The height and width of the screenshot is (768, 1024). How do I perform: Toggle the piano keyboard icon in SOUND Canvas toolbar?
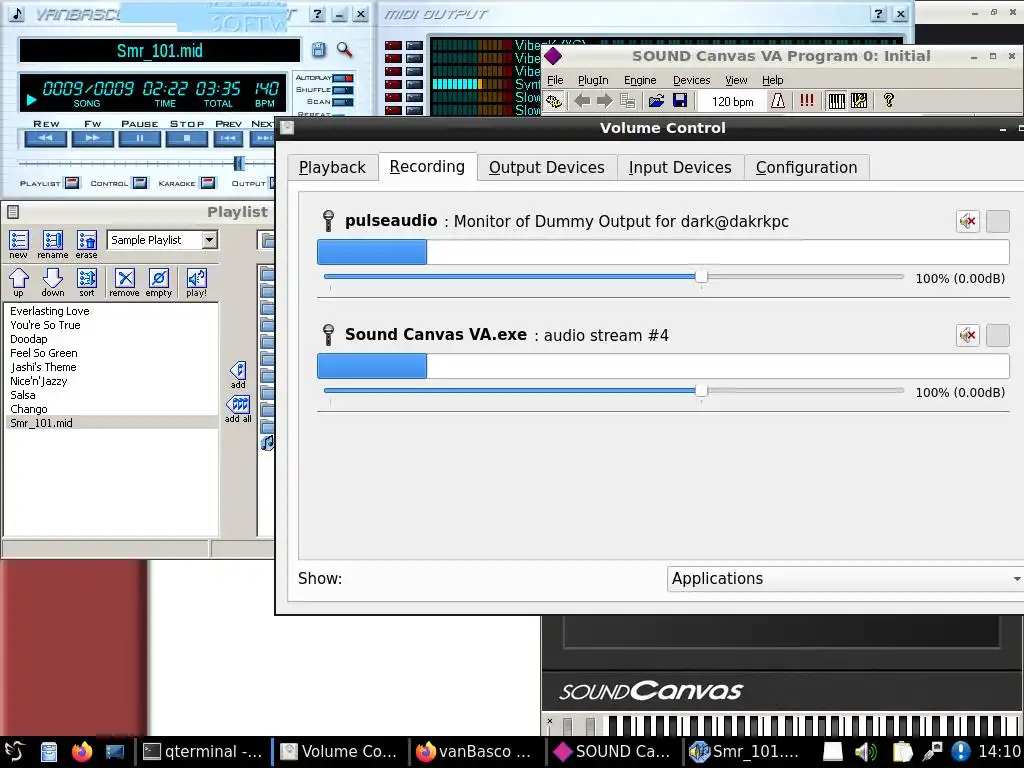837,101
